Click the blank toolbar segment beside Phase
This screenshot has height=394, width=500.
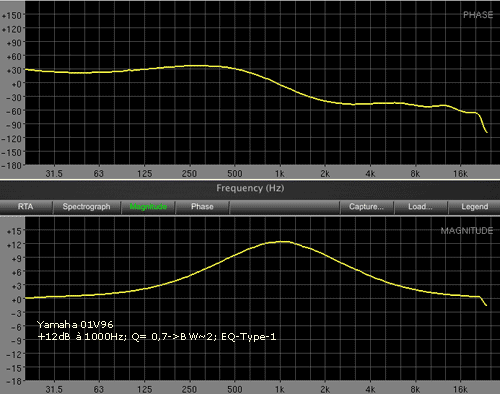(x=284, y=207)
